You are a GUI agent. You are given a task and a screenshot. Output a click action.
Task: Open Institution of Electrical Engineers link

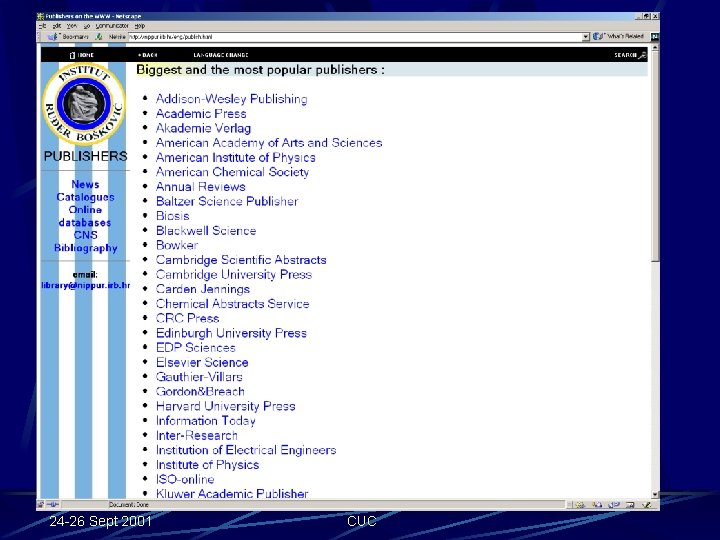(246, 450)
